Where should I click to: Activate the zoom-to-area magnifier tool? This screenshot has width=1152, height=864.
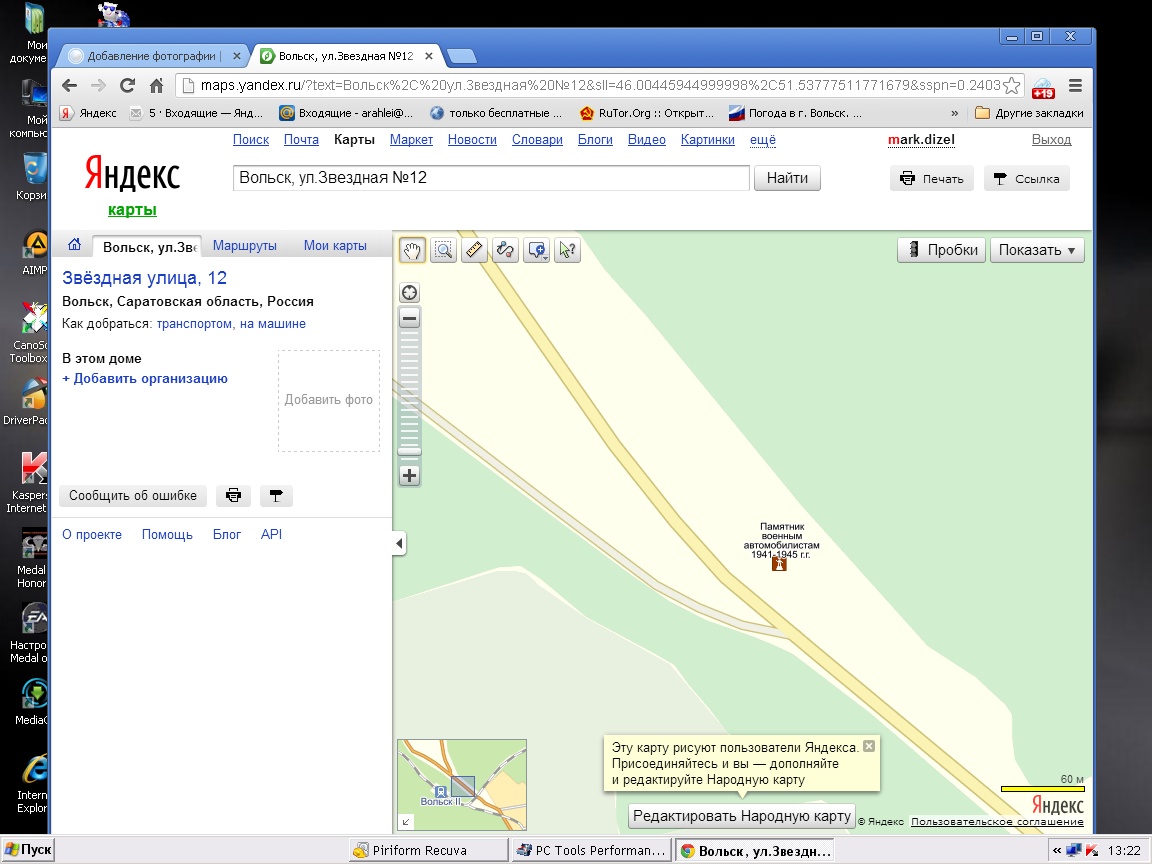click(443, 251)
